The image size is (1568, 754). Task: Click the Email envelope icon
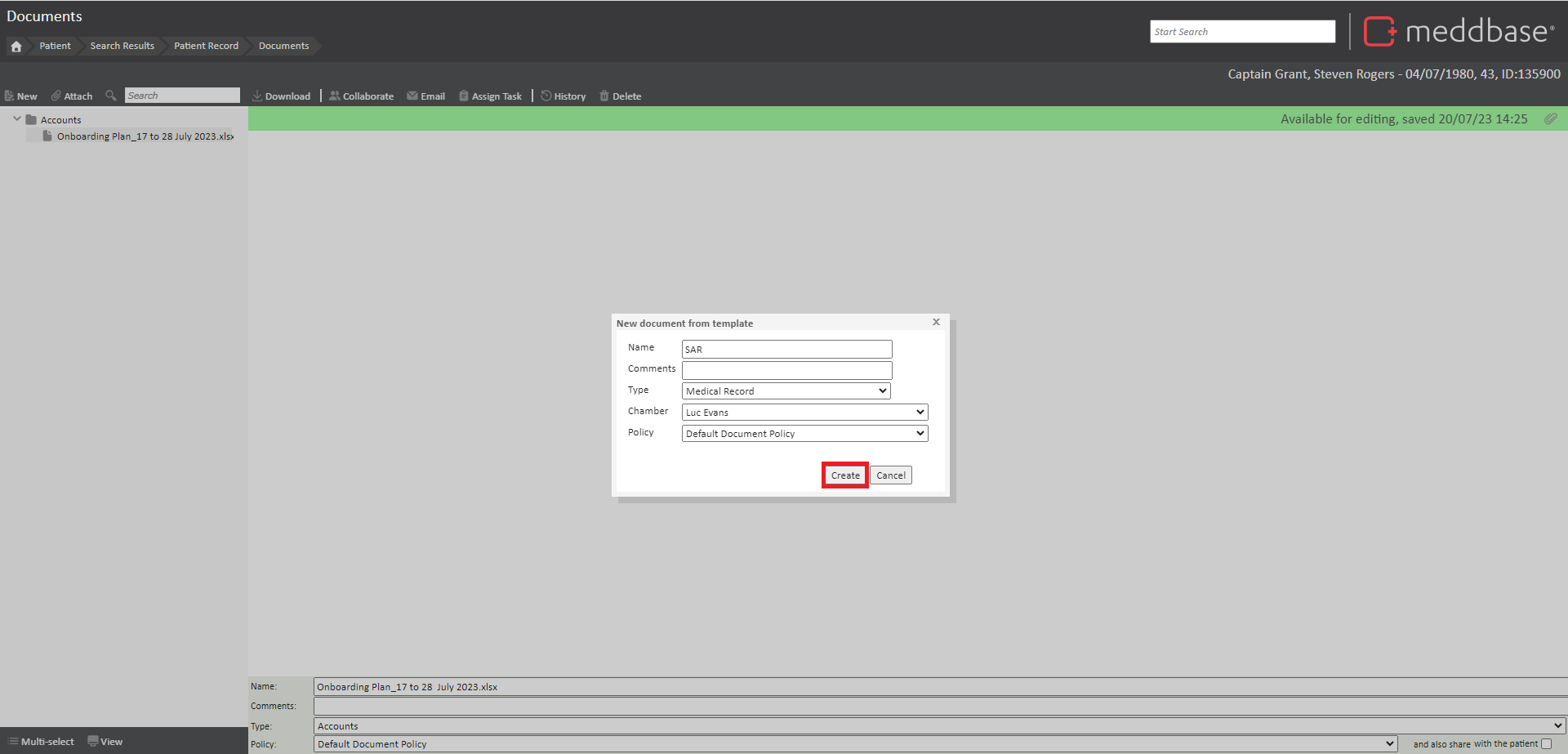coord(412,96)
